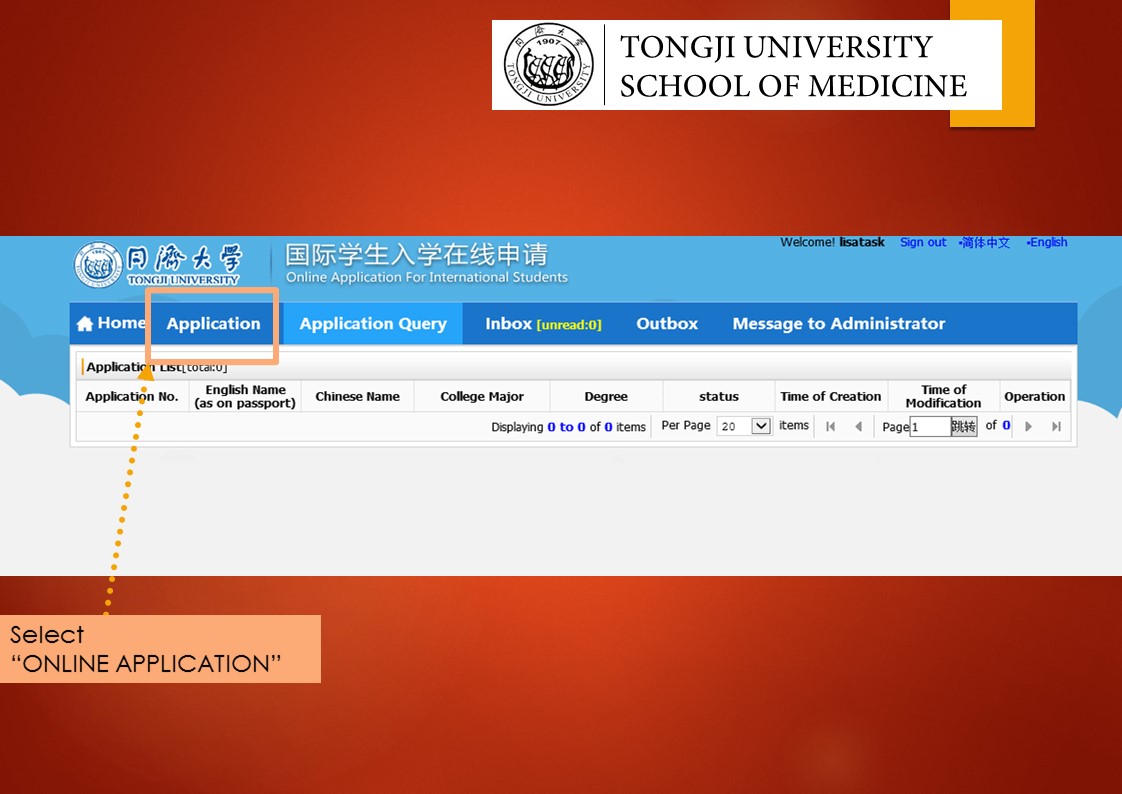The image size is (1122, 794).
Task: Open the Outbox tab
Action: (667, 324)
